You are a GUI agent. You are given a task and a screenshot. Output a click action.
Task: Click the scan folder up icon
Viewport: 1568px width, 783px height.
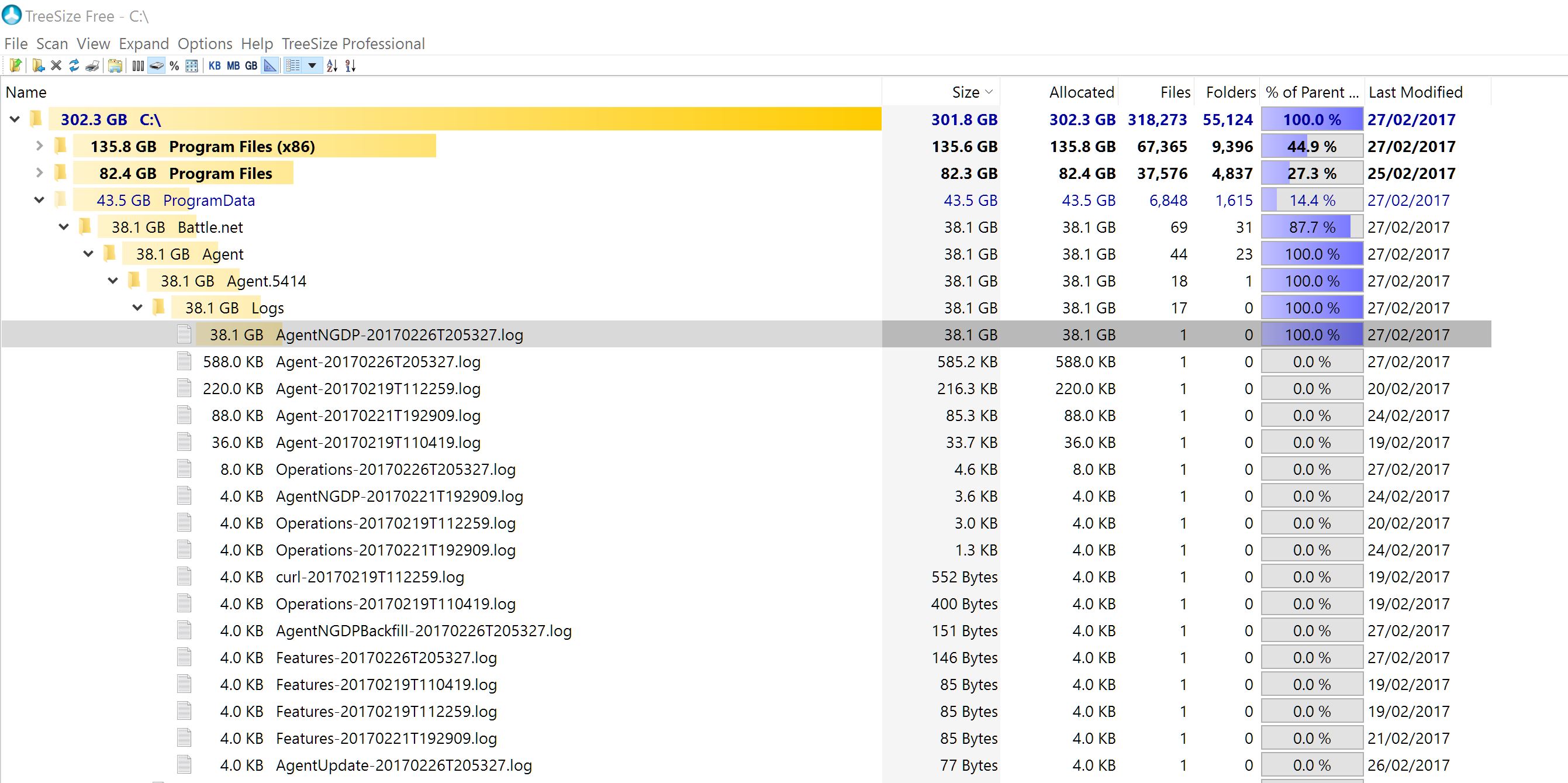coord(16,65)
